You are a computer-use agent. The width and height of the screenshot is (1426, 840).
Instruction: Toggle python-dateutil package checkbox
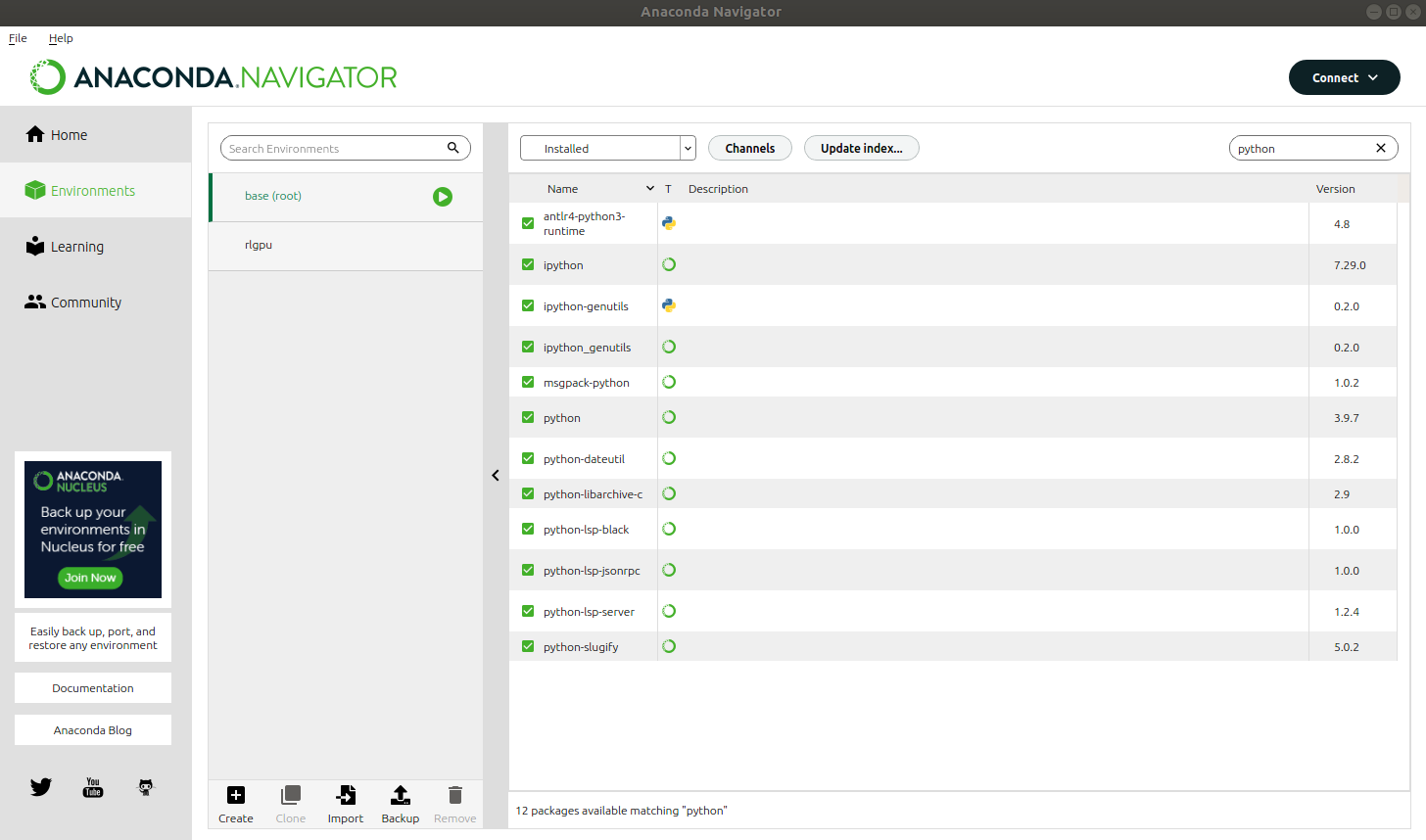[x=528, y=458]
